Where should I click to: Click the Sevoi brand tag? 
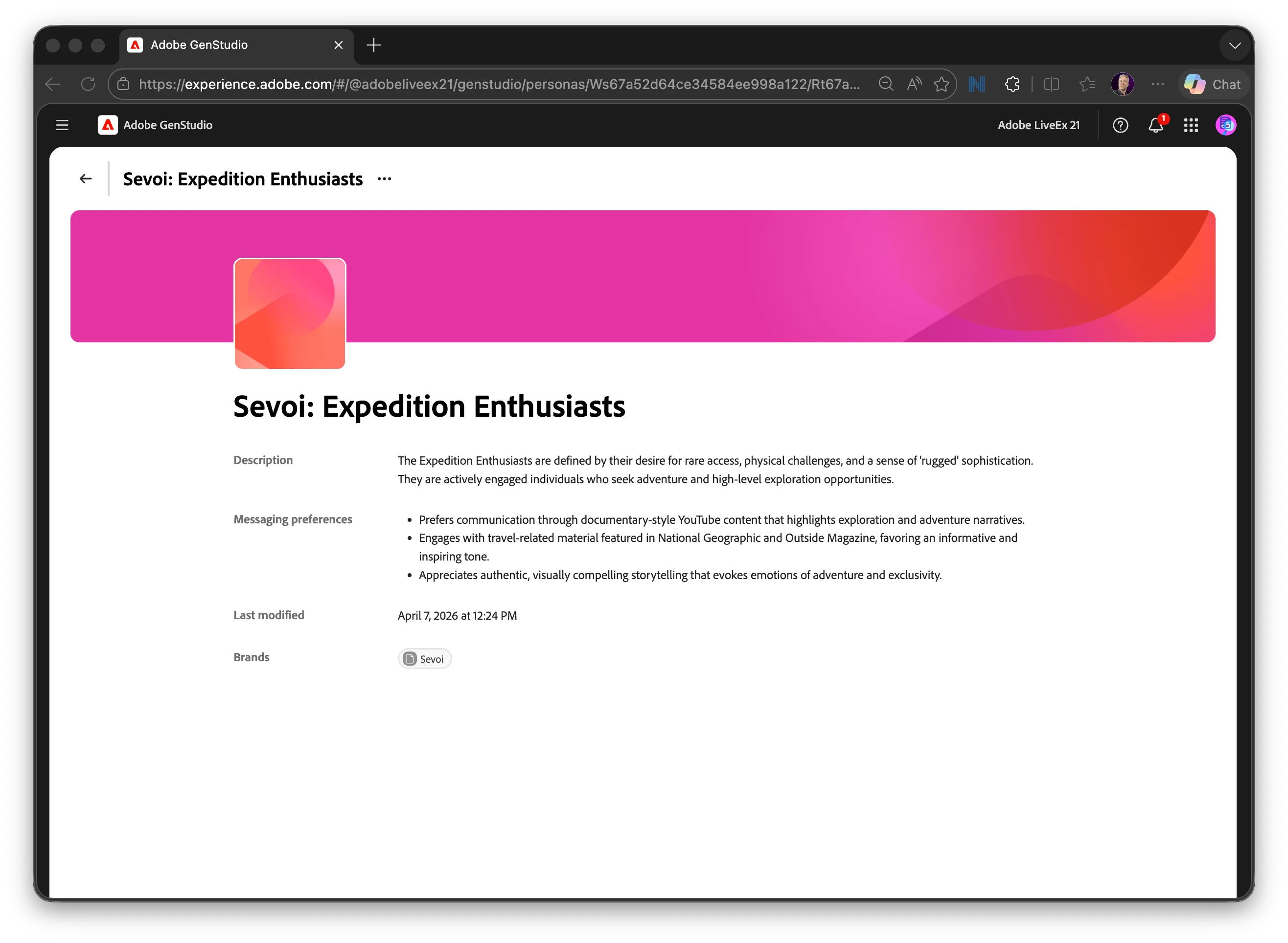[x=424, y=659]
